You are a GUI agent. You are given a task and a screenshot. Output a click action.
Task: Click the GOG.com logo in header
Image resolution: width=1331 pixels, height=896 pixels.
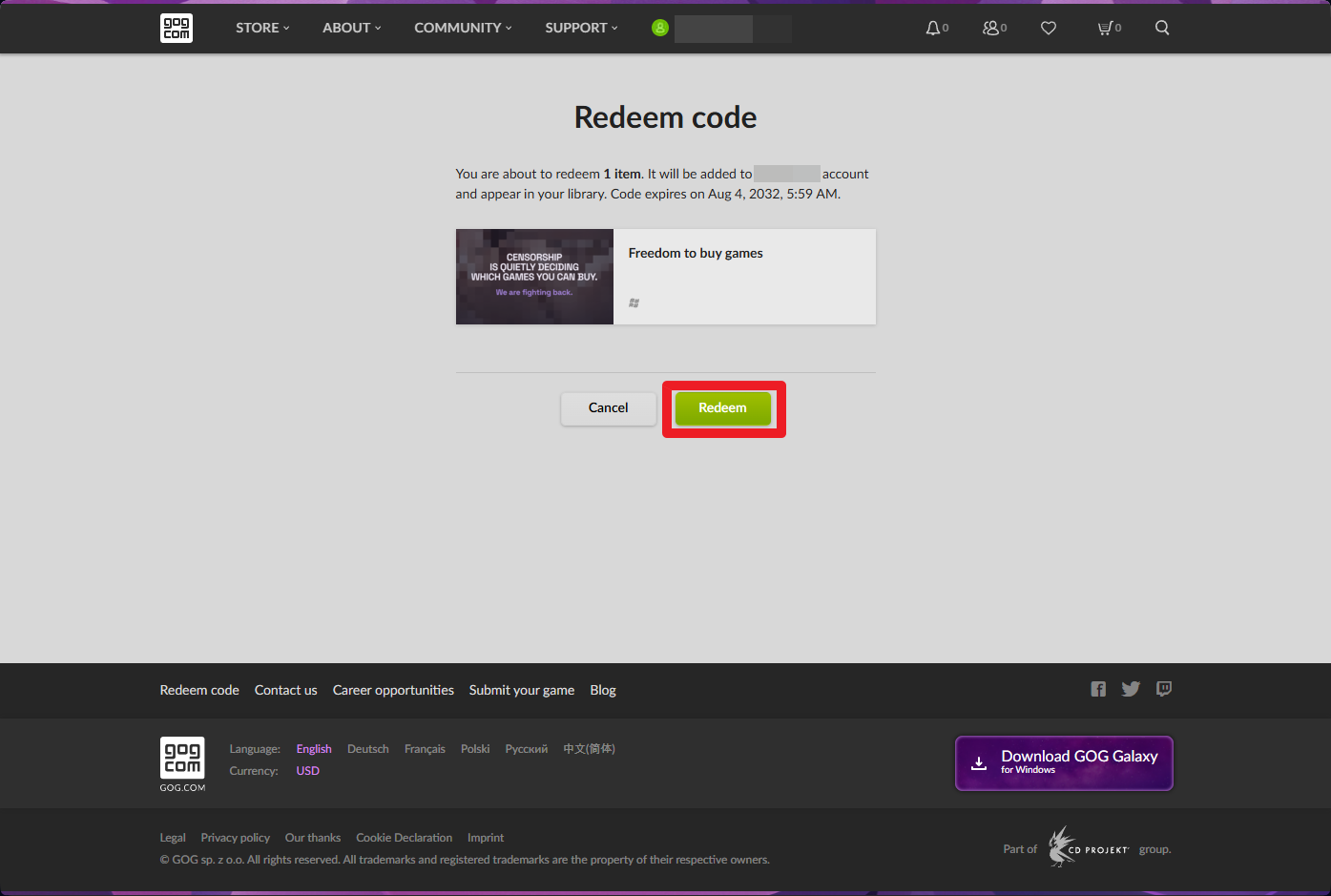pos(177,28)
